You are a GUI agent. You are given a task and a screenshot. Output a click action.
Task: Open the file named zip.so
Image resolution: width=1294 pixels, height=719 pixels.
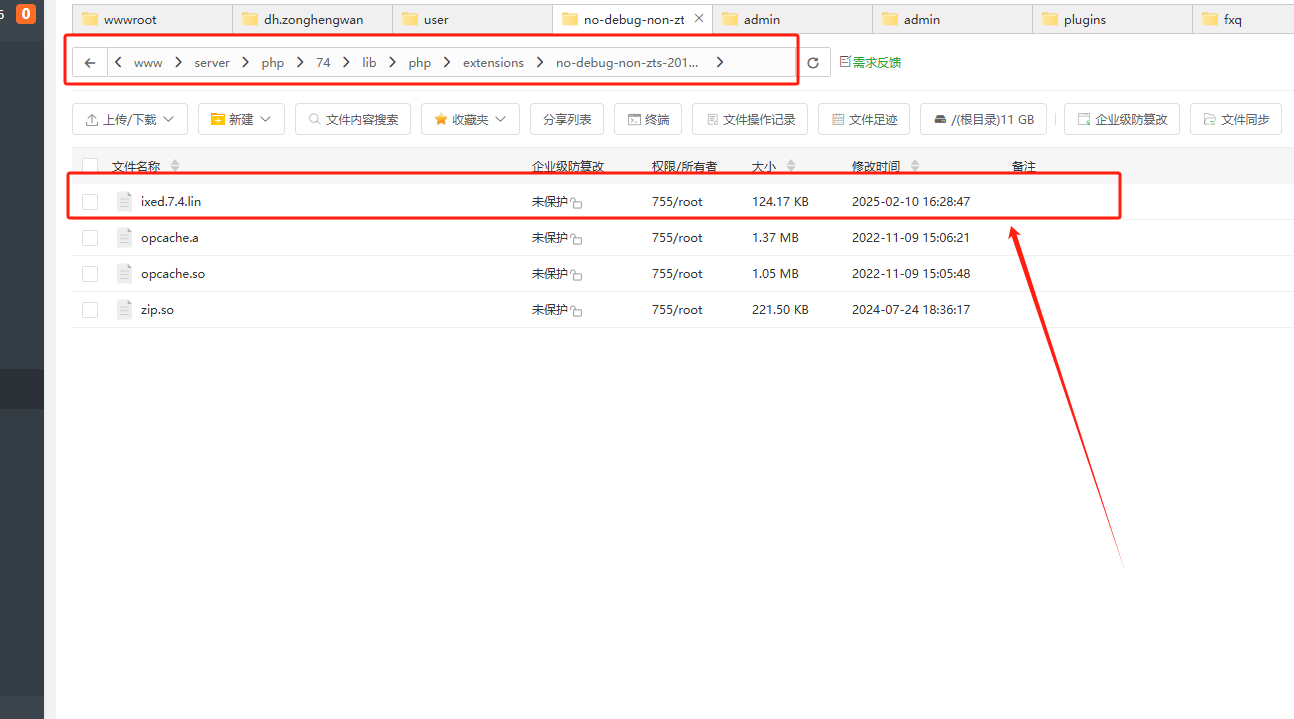click(157, 310)
